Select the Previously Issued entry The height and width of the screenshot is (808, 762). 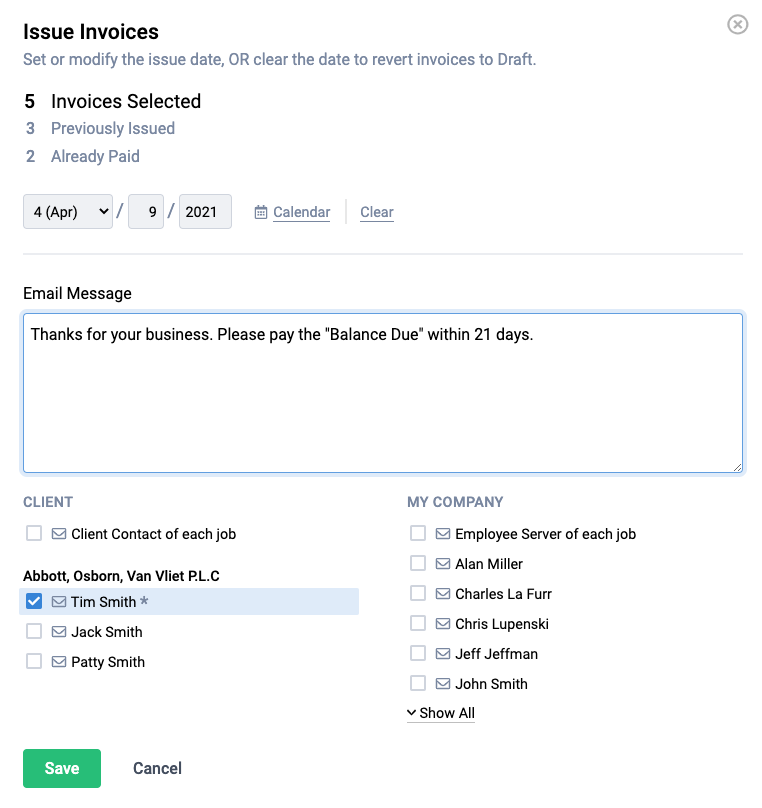coord(112,128)
